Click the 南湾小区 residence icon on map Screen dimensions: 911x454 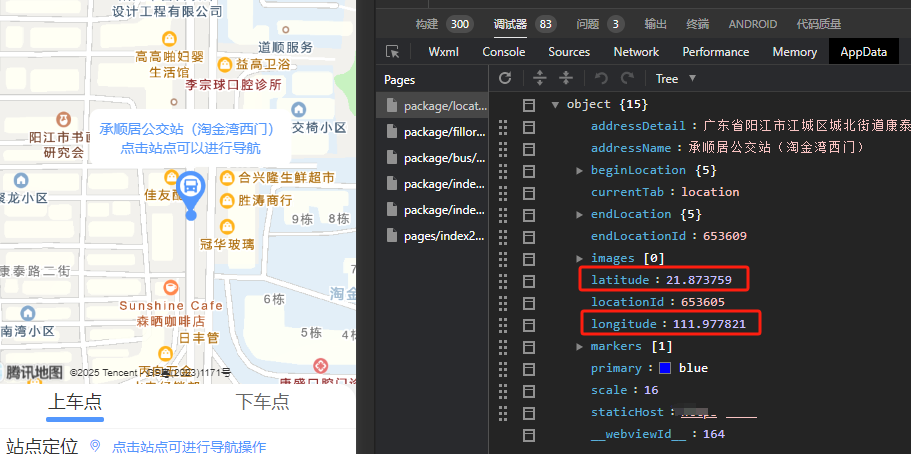click(x=27, y=313)
